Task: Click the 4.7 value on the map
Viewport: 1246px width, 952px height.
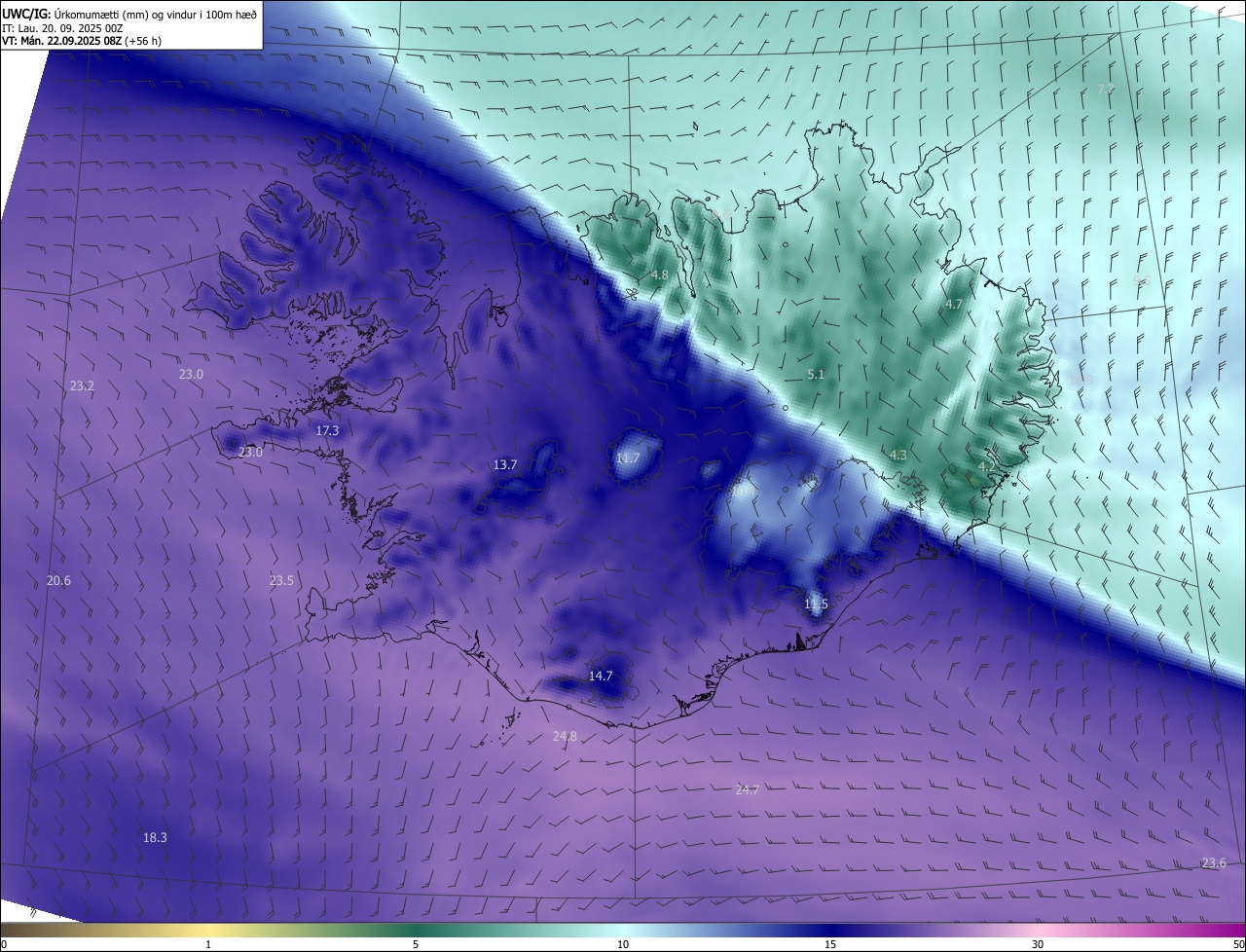Action: click(x=954, y=304)
